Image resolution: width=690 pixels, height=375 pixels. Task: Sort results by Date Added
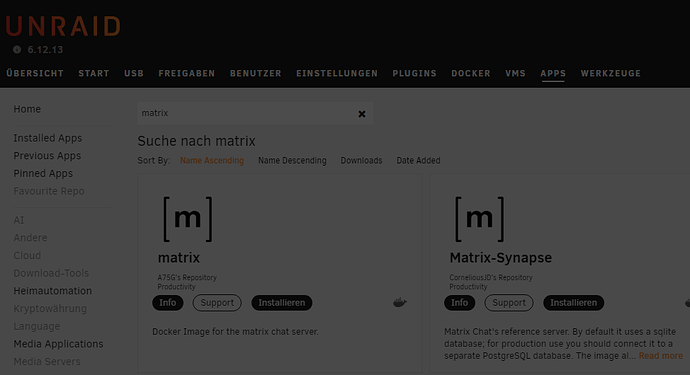(x=418, y=161)
